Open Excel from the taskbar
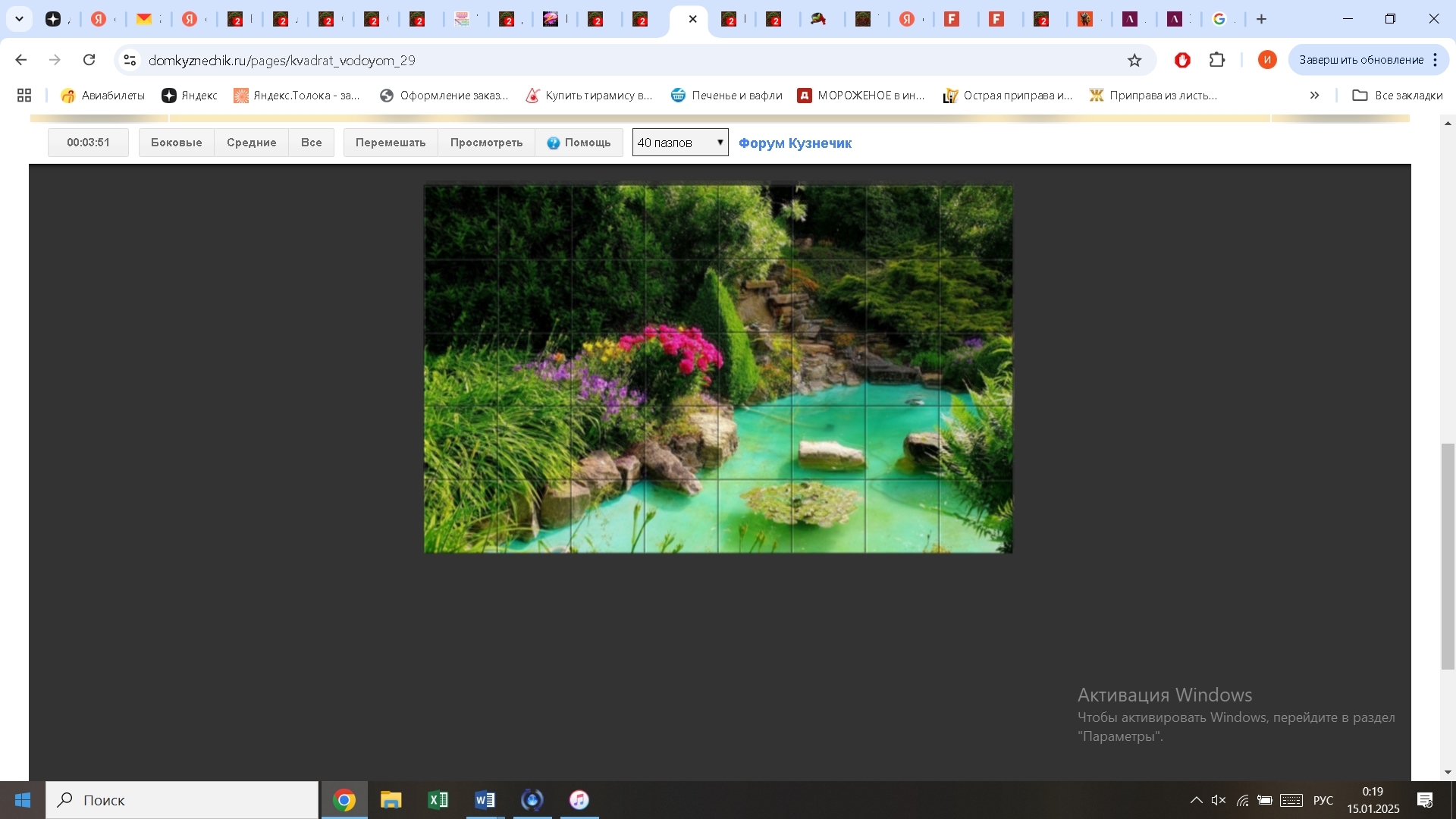The width and height of the screenshot is (1456, 819). click(438, 800)
